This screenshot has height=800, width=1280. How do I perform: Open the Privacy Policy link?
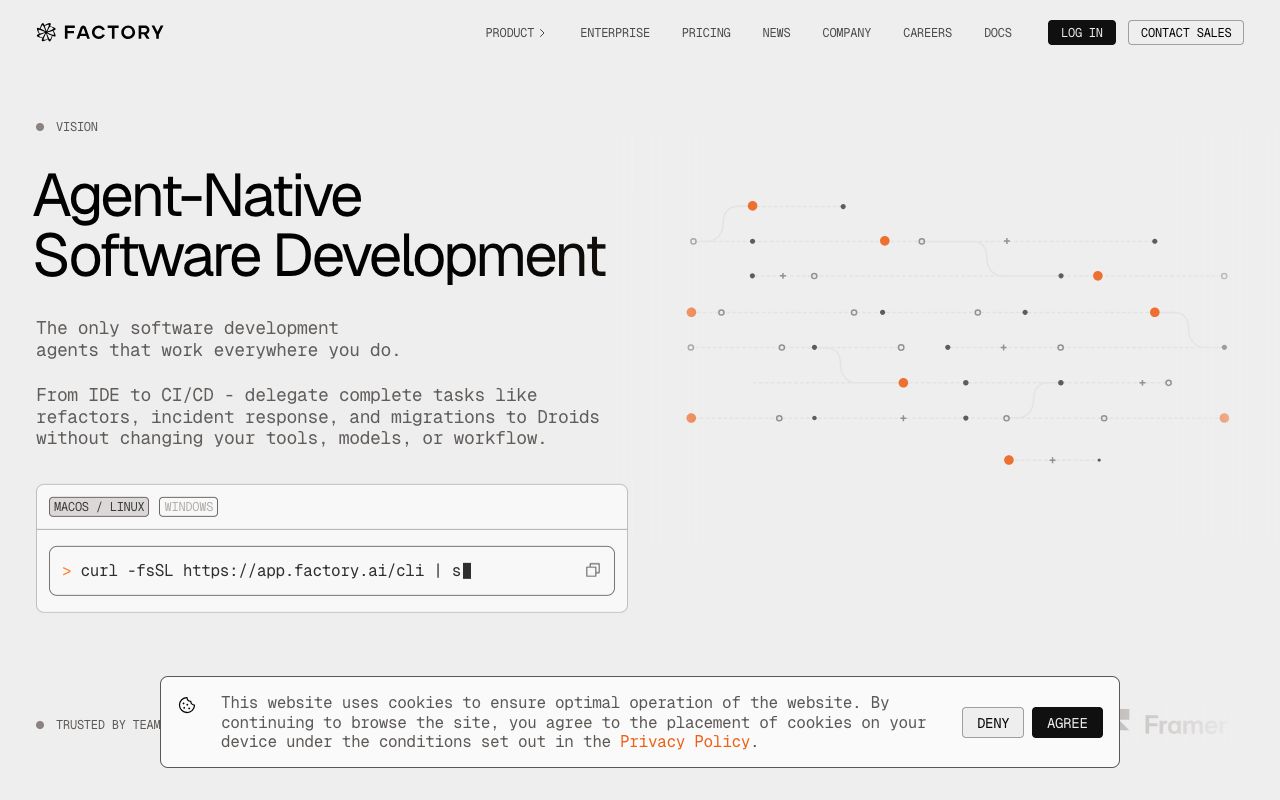point(684,741)
